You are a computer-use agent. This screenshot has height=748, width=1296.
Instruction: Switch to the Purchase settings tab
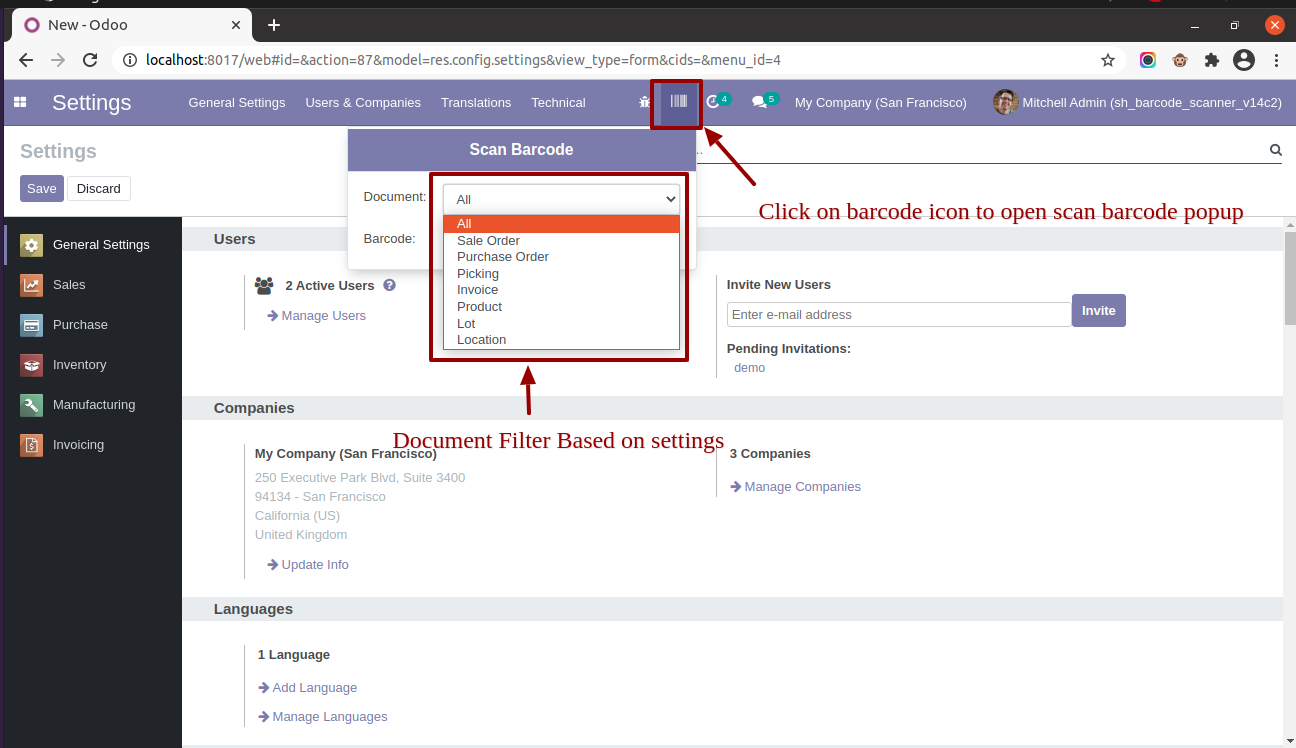(93, 325)
